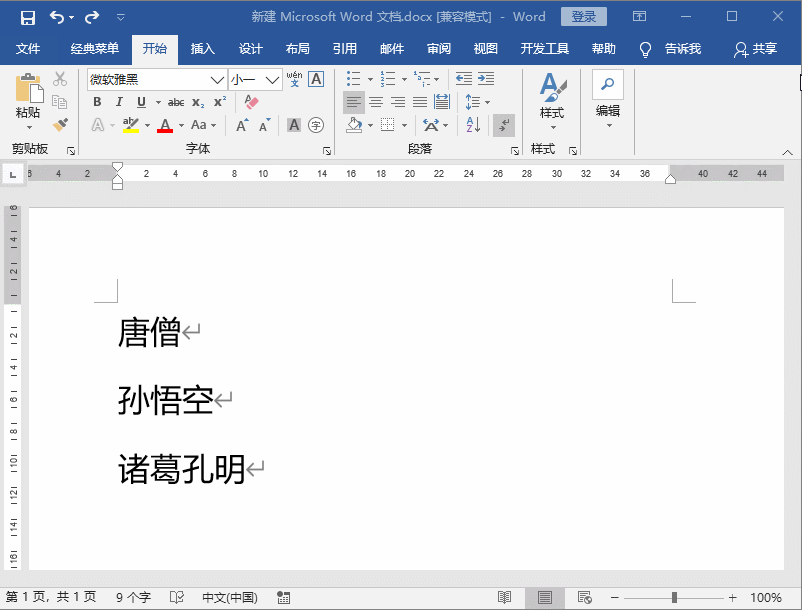The height and width of the screenshot is (610, 802).
Task: Open the 文件 File menu
Action: pos(28,49)
